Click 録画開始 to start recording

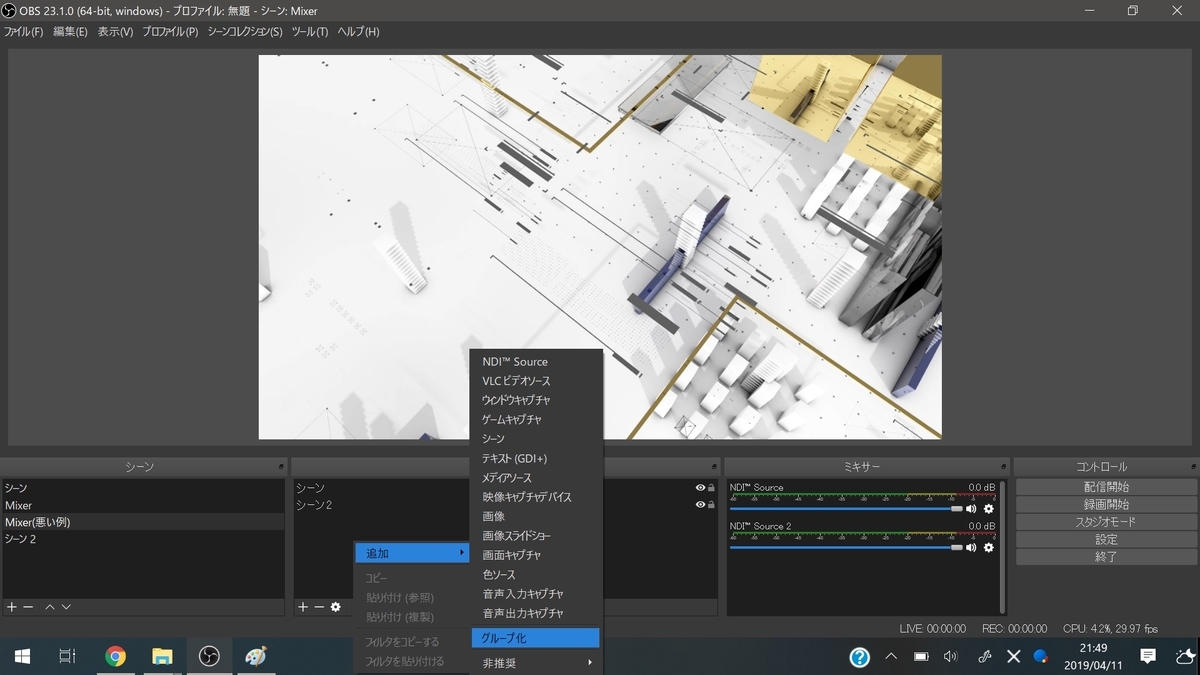click(x=1106, y=504)
